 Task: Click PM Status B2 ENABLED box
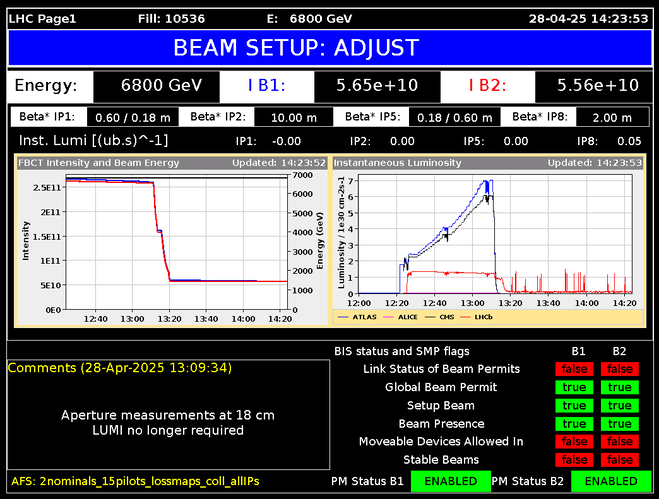point(611,481)
